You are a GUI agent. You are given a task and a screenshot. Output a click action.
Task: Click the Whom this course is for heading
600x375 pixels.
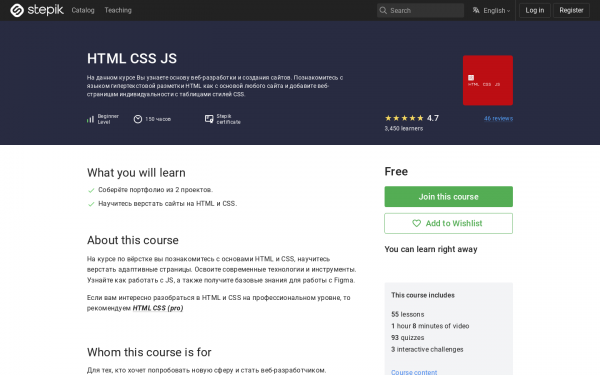coord(149,352)
